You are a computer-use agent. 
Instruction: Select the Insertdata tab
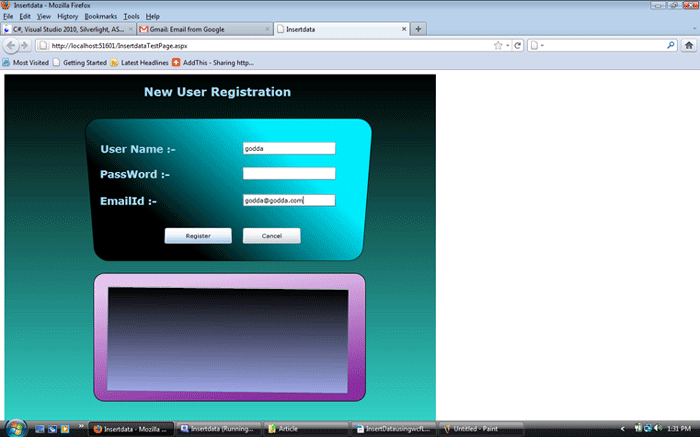tap(342, 29)
